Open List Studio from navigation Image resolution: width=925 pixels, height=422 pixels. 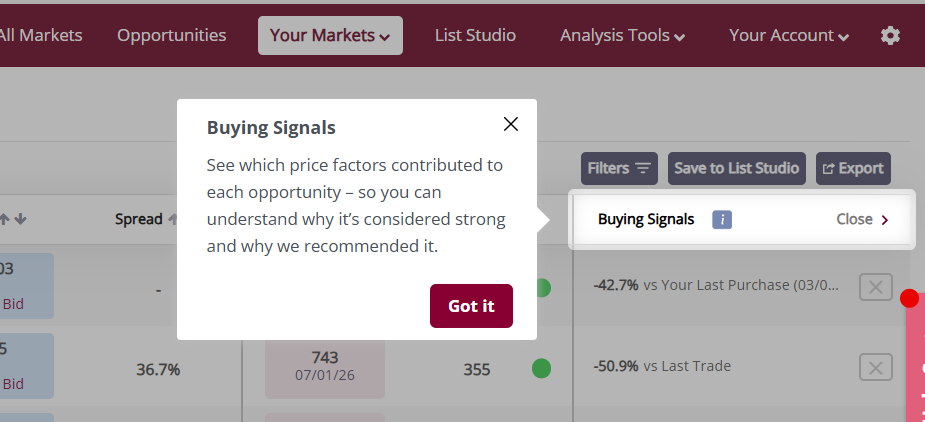click(475, 35)
